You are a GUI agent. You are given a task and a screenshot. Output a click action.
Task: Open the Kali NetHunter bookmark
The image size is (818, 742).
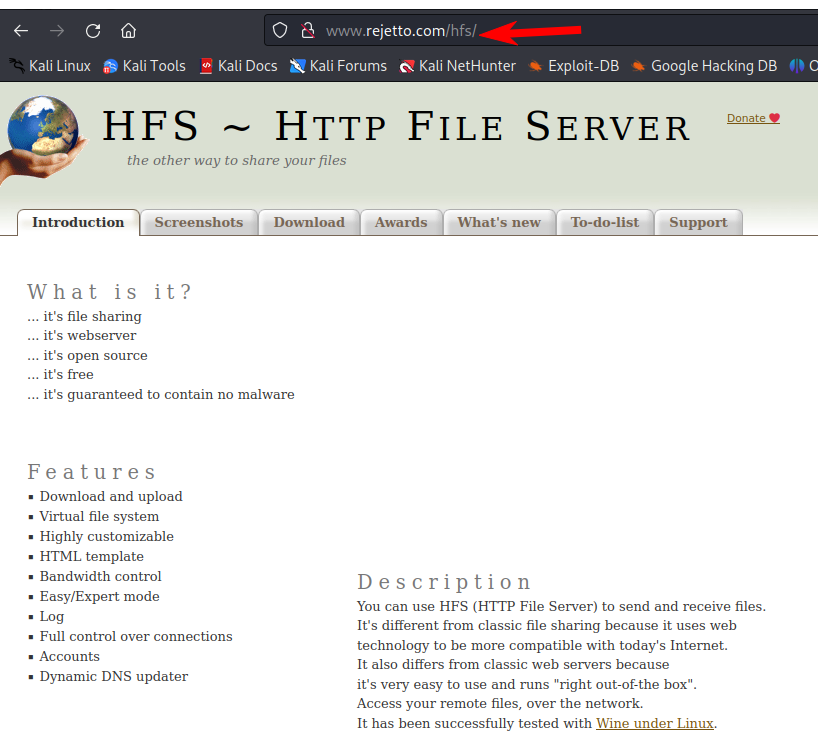[x=458, y=66]
